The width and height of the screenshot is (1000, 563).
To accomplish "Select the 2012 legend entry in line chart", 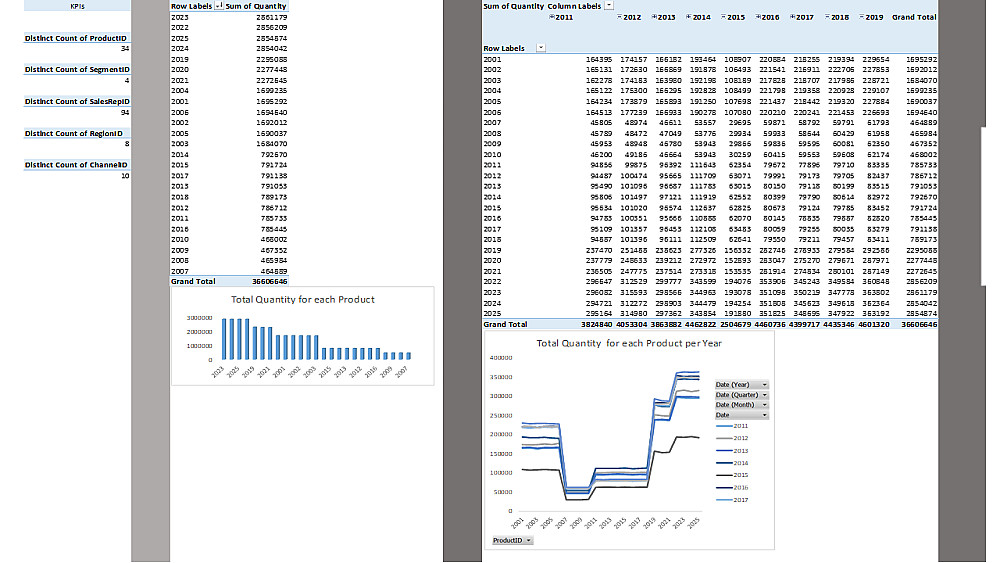I will coord(732,438).
